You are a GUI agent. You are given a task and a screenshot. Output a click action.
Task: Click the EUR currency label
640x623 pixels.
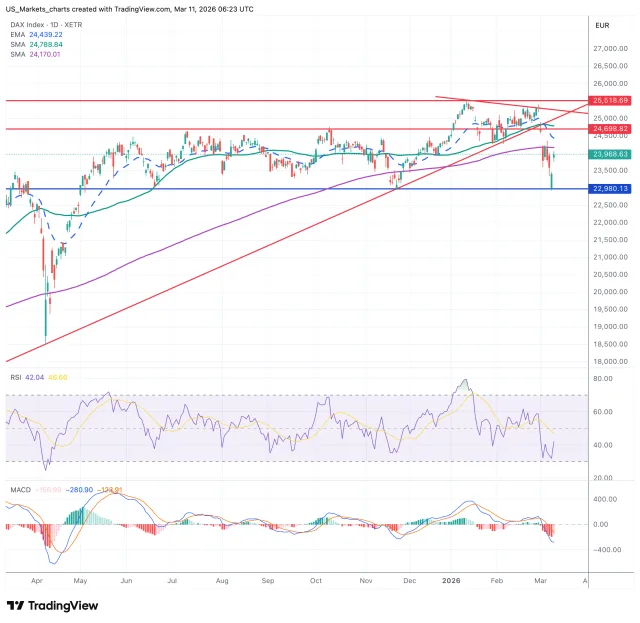[x=602, y=26]
